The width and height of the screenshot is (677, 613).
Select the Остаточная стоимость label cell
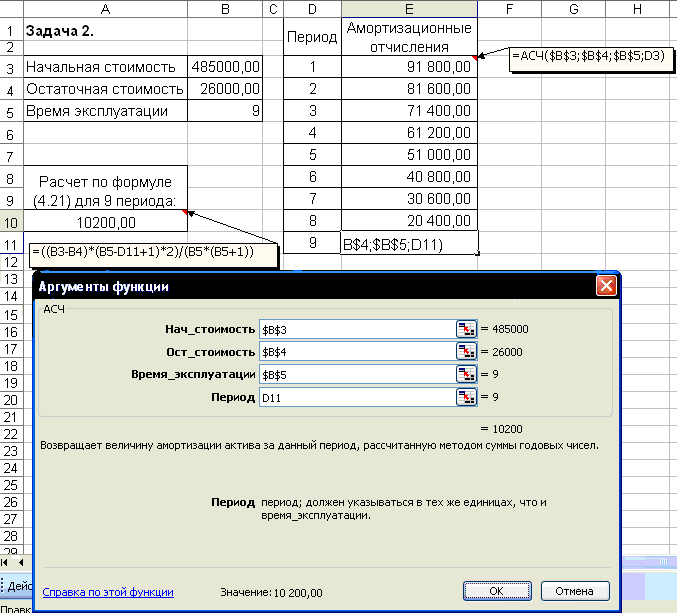[x=105, y=89]
